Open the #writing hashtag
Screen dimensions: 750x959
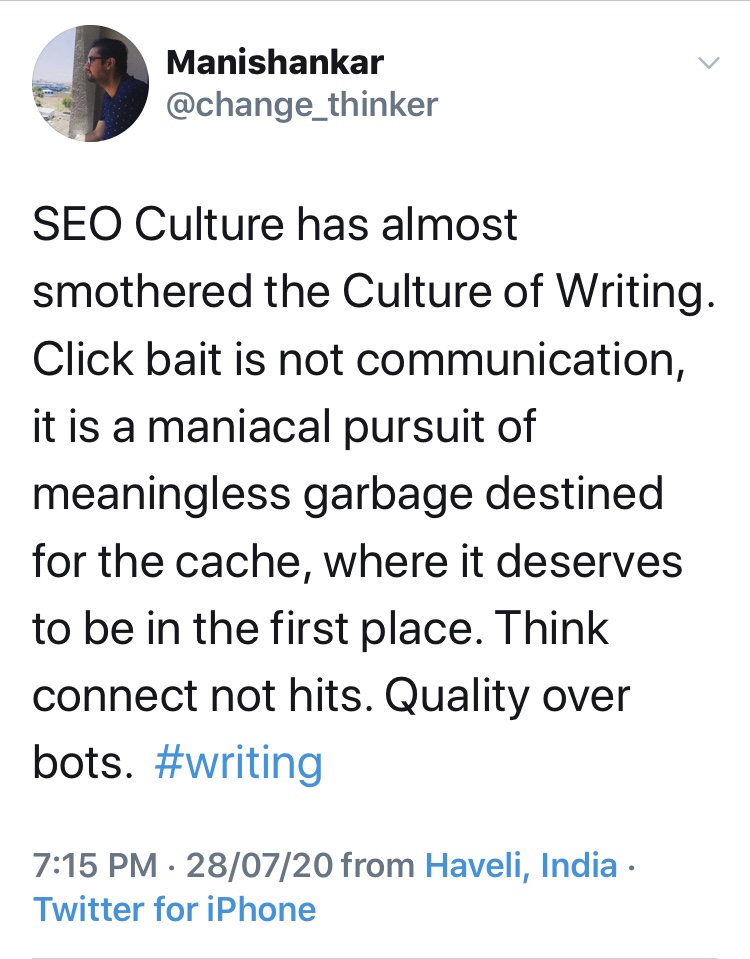239,764
